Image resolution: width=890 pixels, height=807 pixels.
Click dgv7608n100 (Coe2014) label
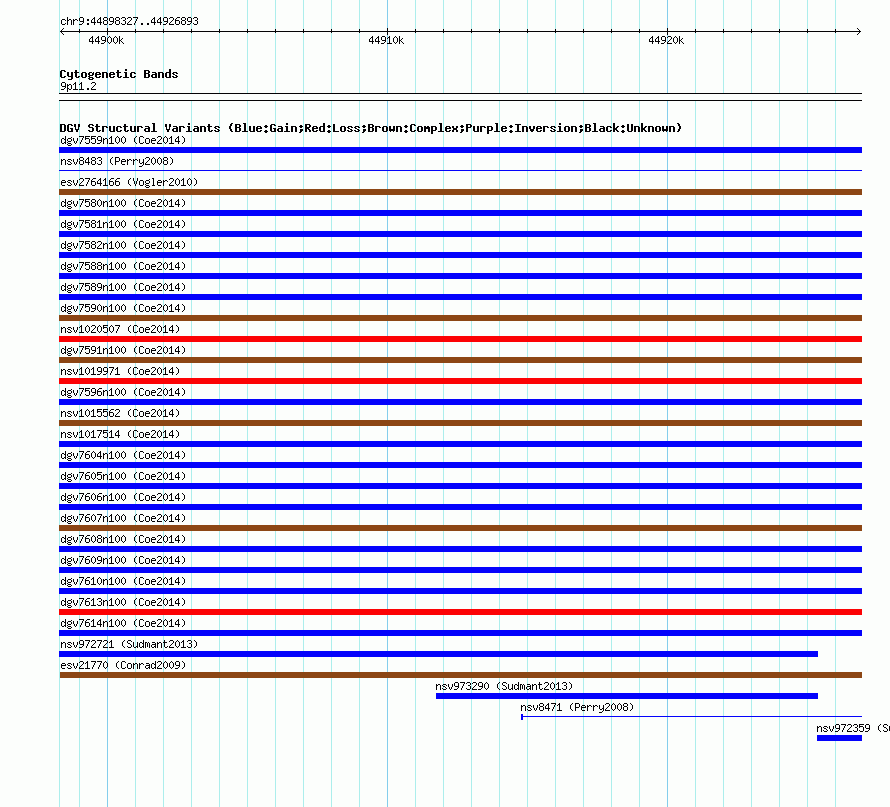click(x=123, y=539)
